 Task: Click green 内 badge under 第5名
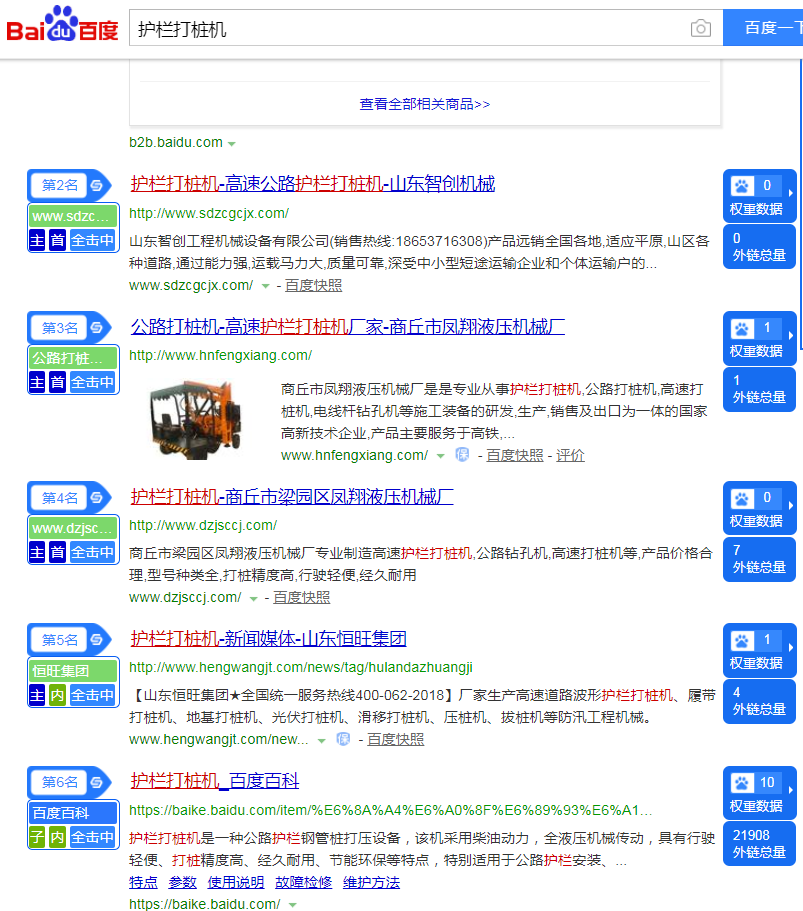tap(58, 694)
